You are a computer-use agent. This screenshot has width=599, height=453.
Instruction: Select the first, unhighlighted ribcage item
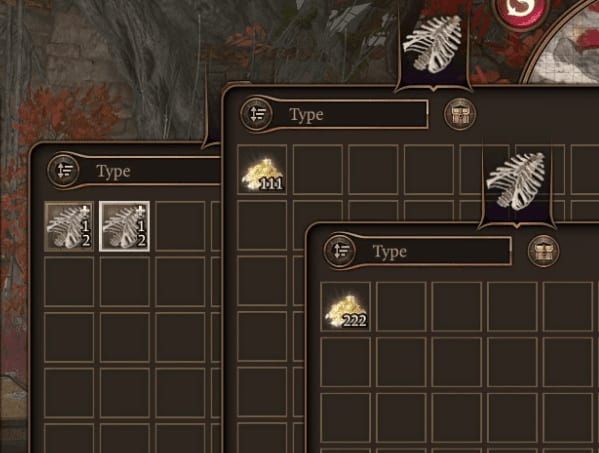(69, 226)
